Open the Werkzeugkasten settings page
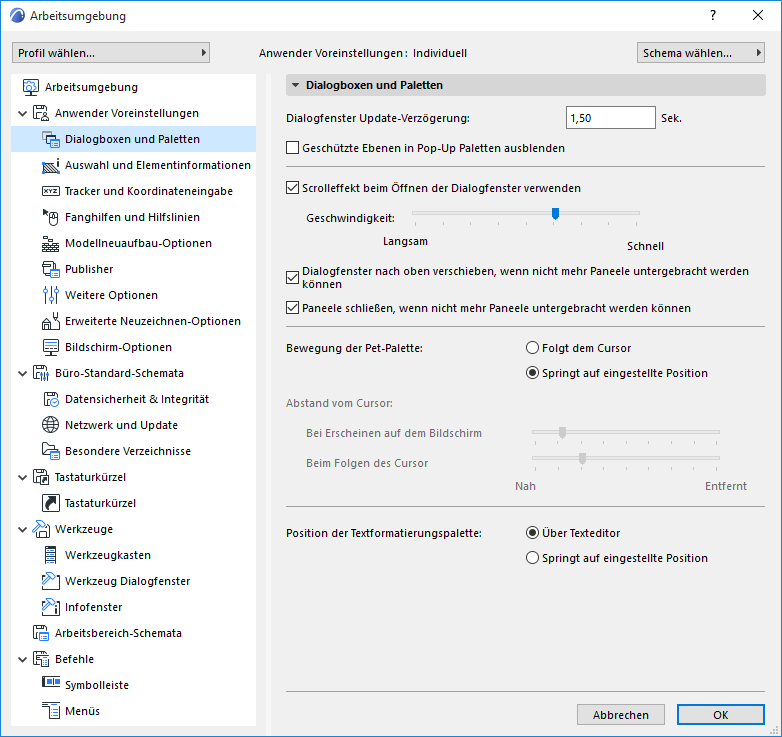The width and height of the screenshot is (782, 737). tap(108, 555)
